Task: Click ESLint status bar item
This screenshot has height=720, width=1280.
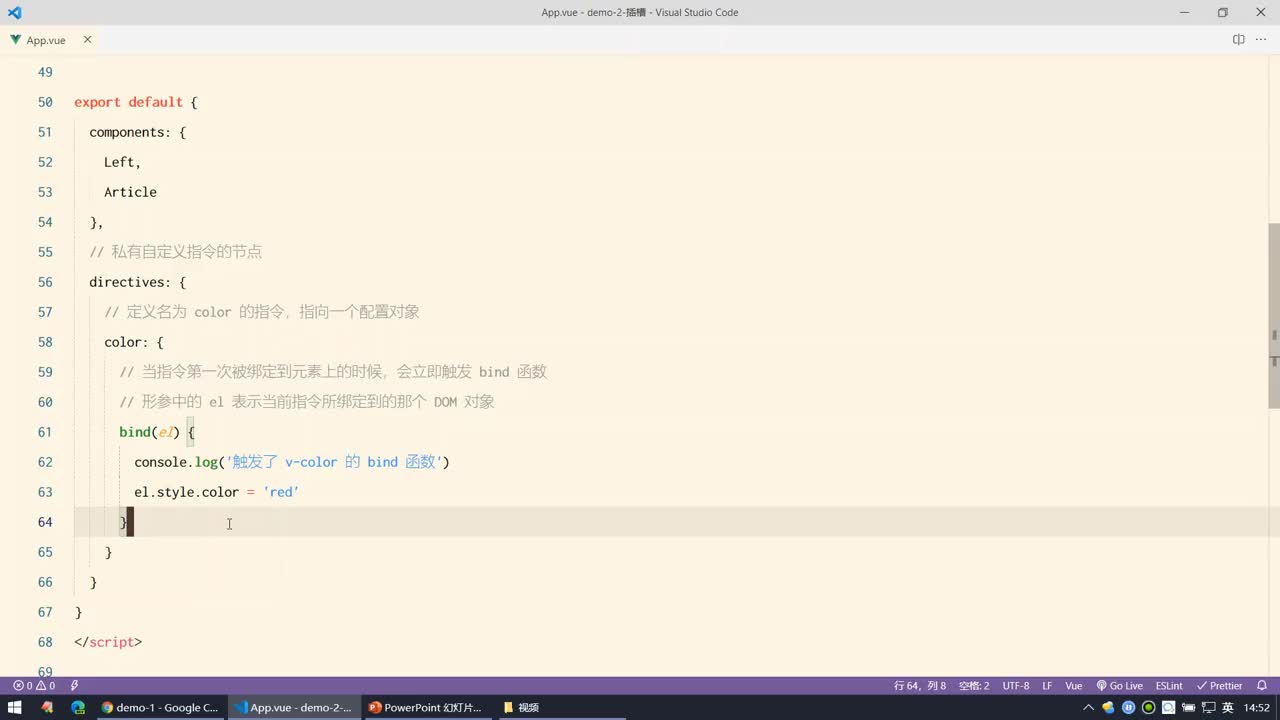Action: click(x=1169, y=686)
